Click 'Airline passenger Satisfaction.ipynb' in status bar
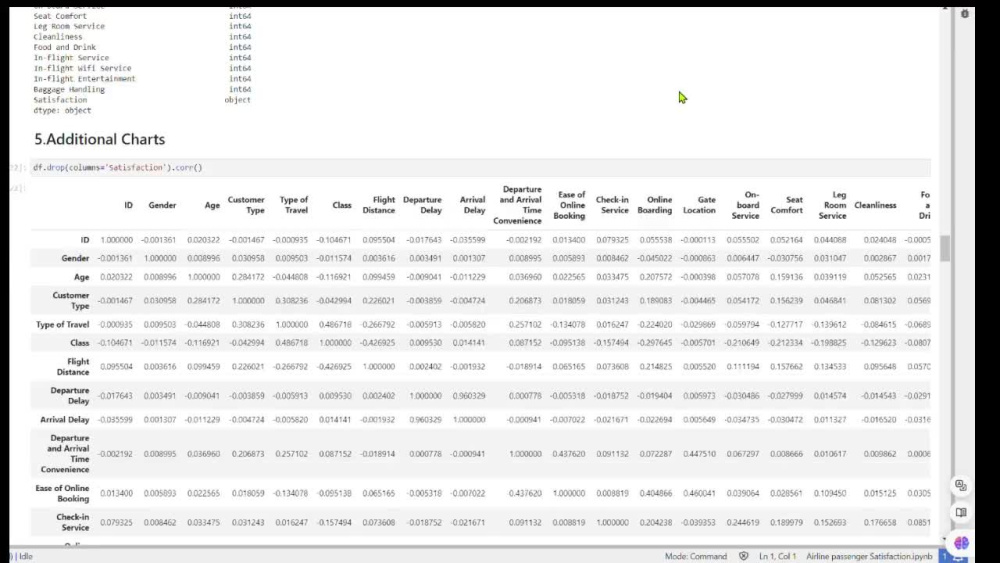Viewport: 1000px width, 563px height. pos(869,556)
